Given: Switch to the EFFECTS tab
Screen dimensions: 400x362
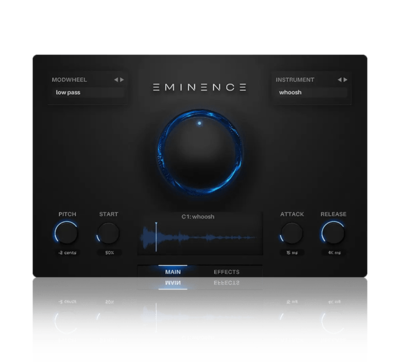Looking at the screenshot, I should point(226,272).
